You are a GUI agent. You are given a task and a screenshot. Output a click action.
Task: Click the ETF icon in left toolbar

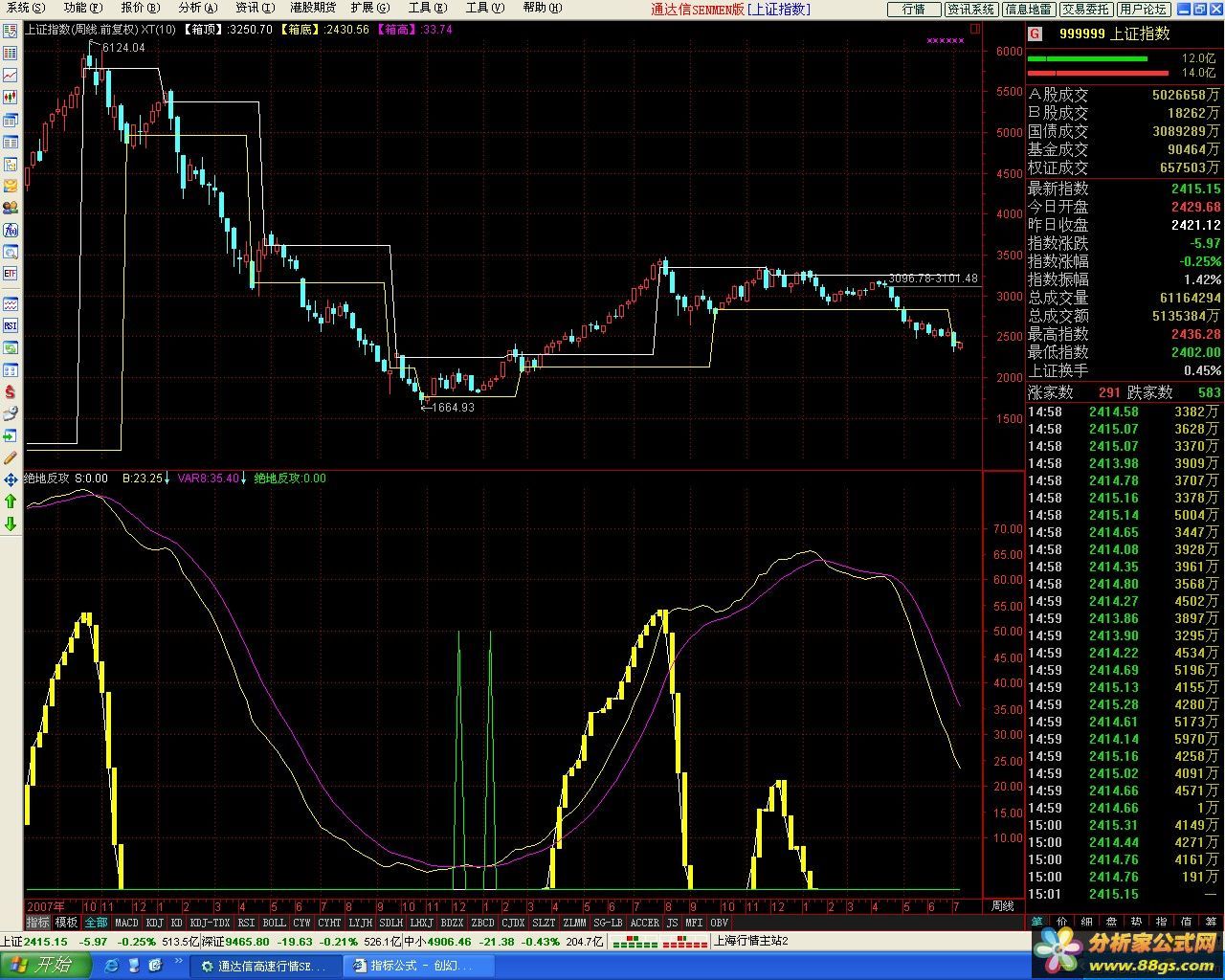11,273
